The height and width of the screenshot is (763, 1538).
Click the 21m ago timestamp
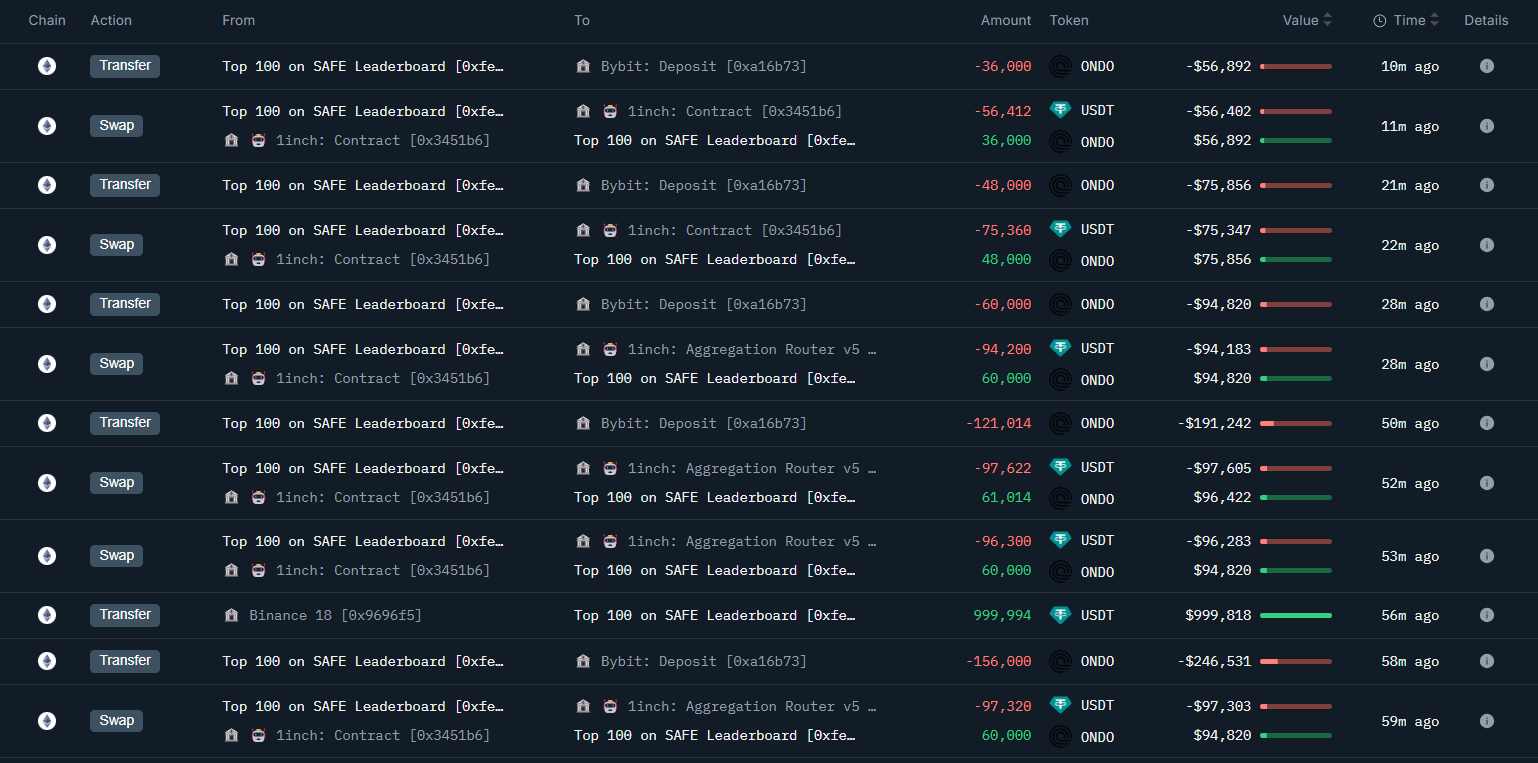(x=1410, y=185)
